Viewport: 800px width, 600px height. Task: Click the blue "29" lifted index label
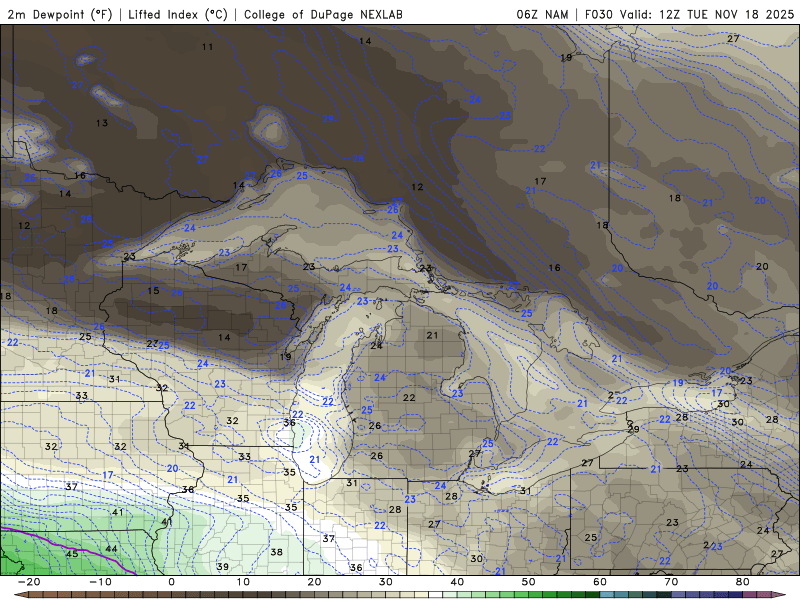tap(328, 119)
